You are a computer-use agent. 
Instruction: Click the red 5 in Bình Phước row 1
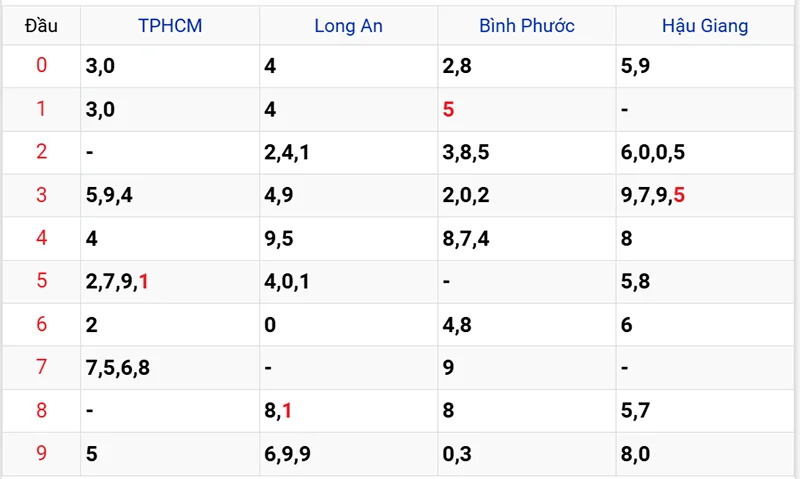pyautogui.click(x=448, y=109)
